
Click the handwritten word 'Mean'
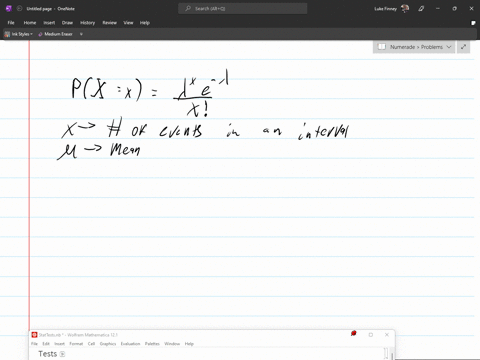(125, 150)
